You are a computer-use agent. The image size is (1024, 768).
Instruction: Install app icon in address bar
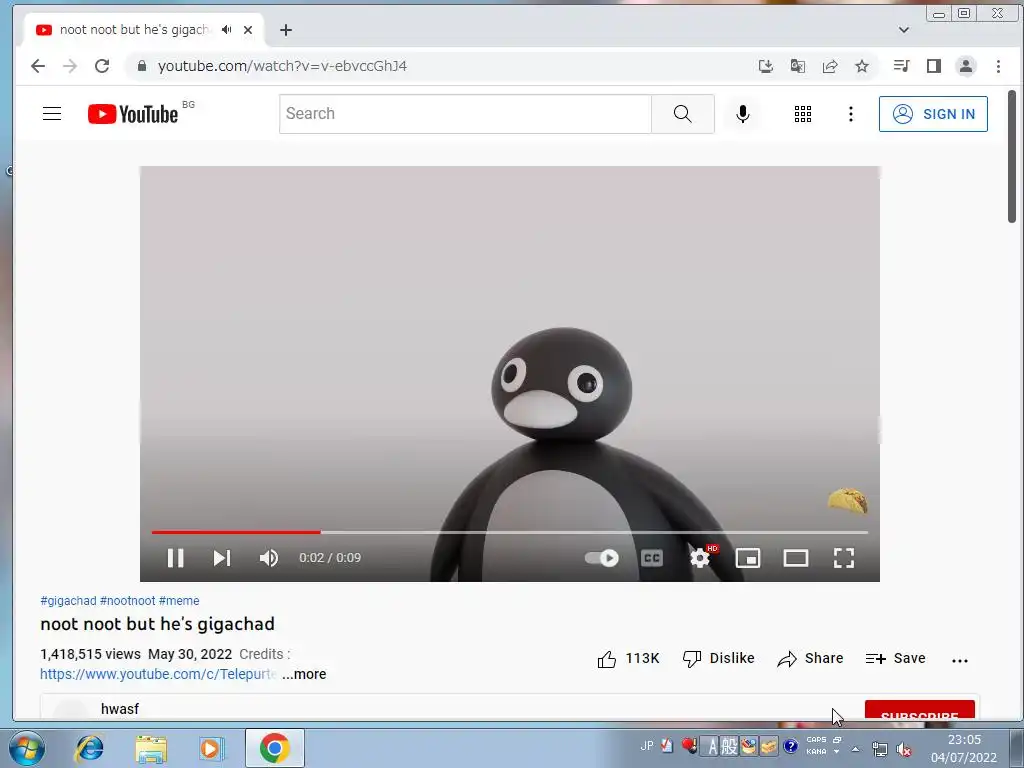click(765, 66)
